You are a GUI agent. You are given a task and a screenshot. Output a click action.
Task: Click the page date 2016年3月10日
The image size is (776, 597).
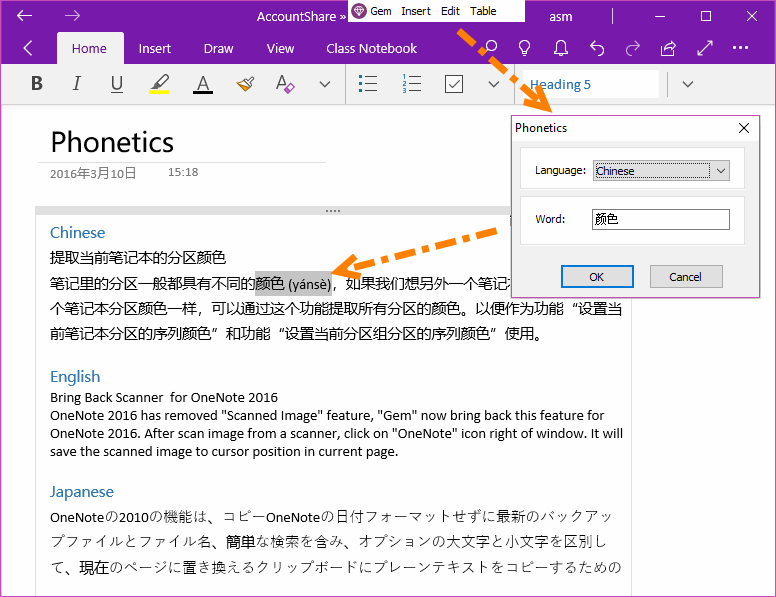click(x=93, y=173)
